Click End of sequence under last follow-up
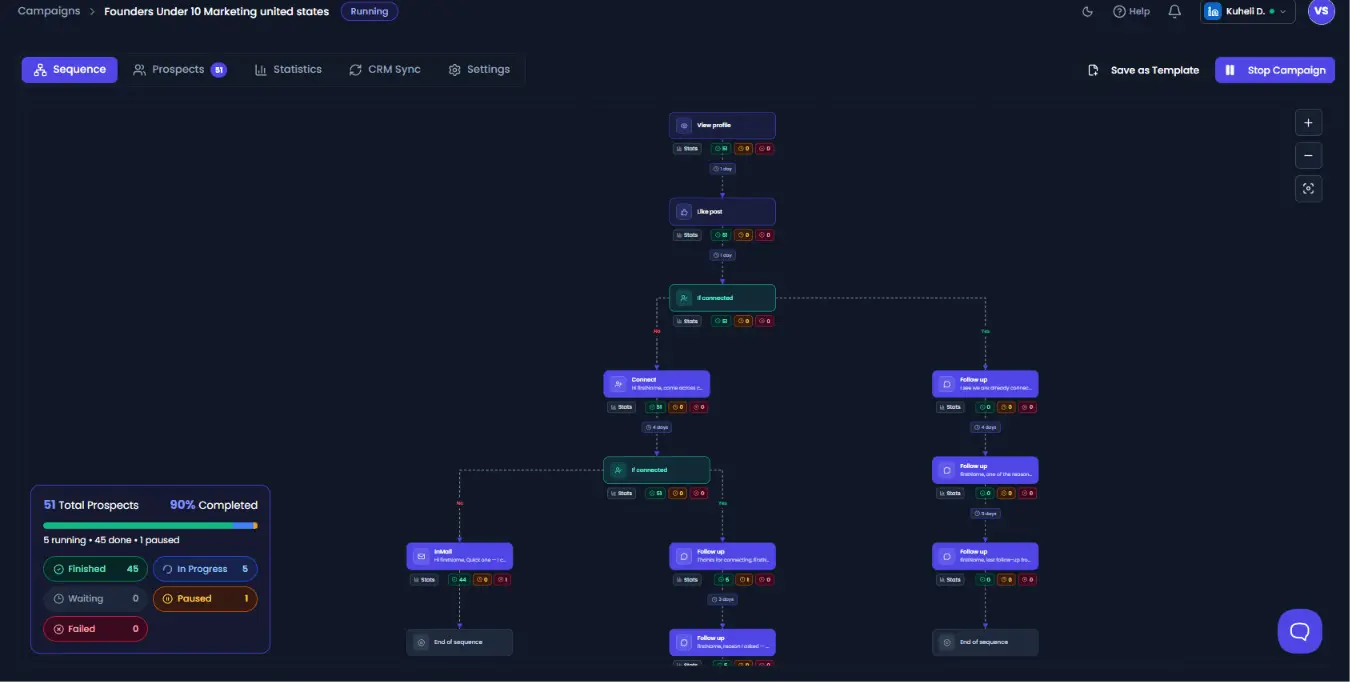The image size is (1350, 682). pos(985,642)
